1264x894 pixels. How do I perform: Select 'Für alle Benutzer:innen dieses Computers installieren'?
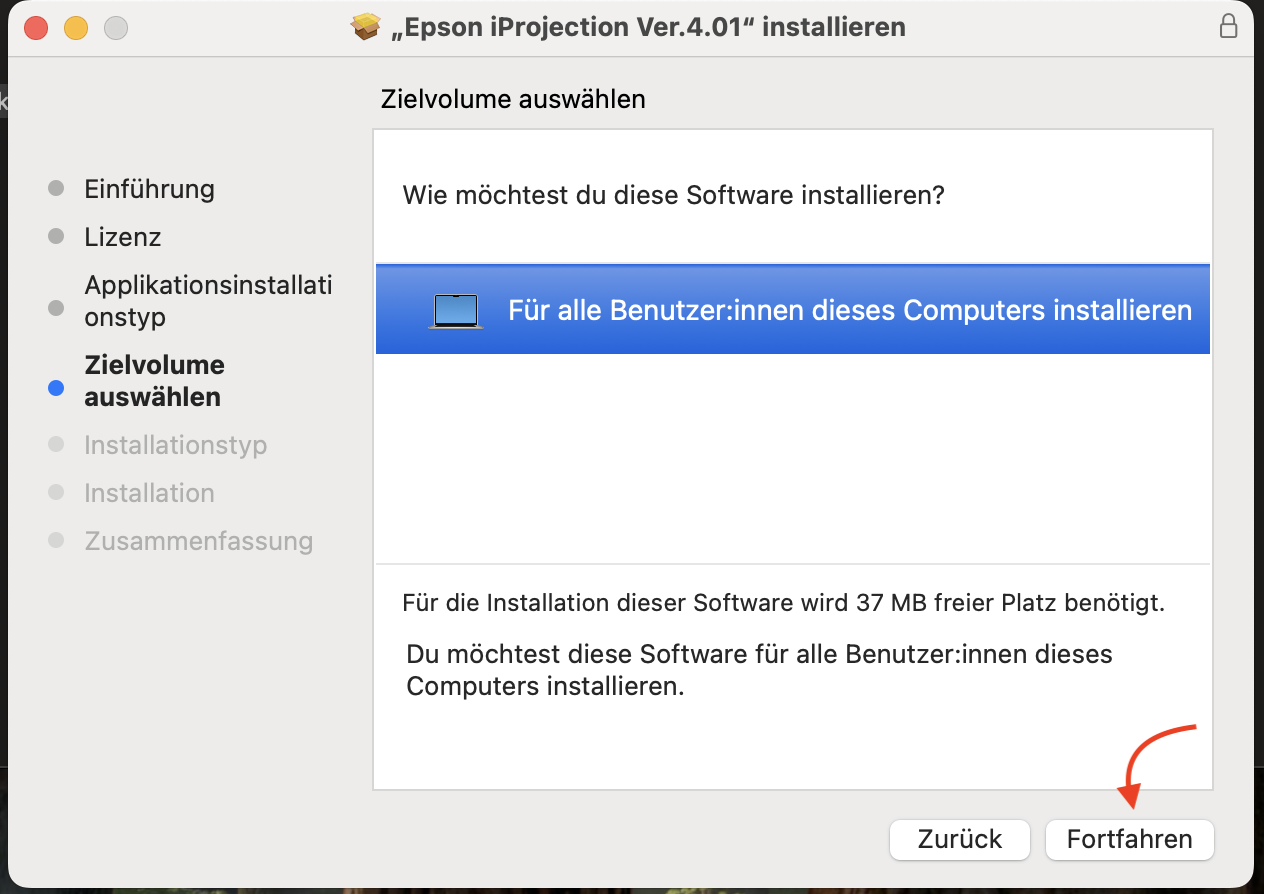point(793,309)
